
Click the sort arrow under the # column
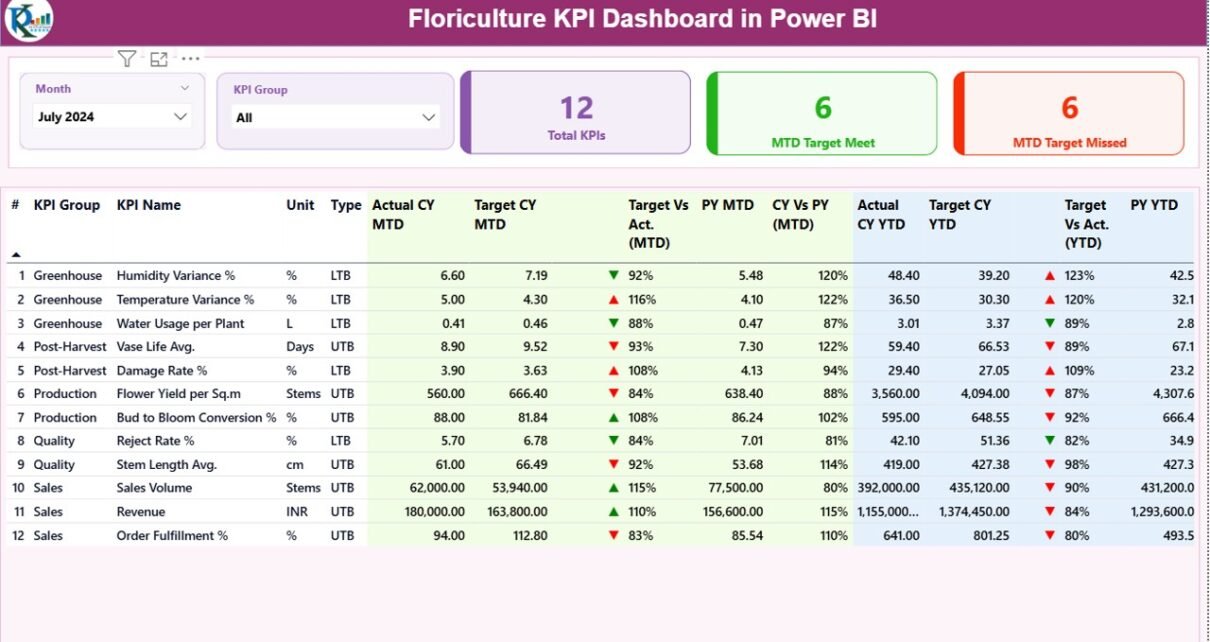(16, 255)
